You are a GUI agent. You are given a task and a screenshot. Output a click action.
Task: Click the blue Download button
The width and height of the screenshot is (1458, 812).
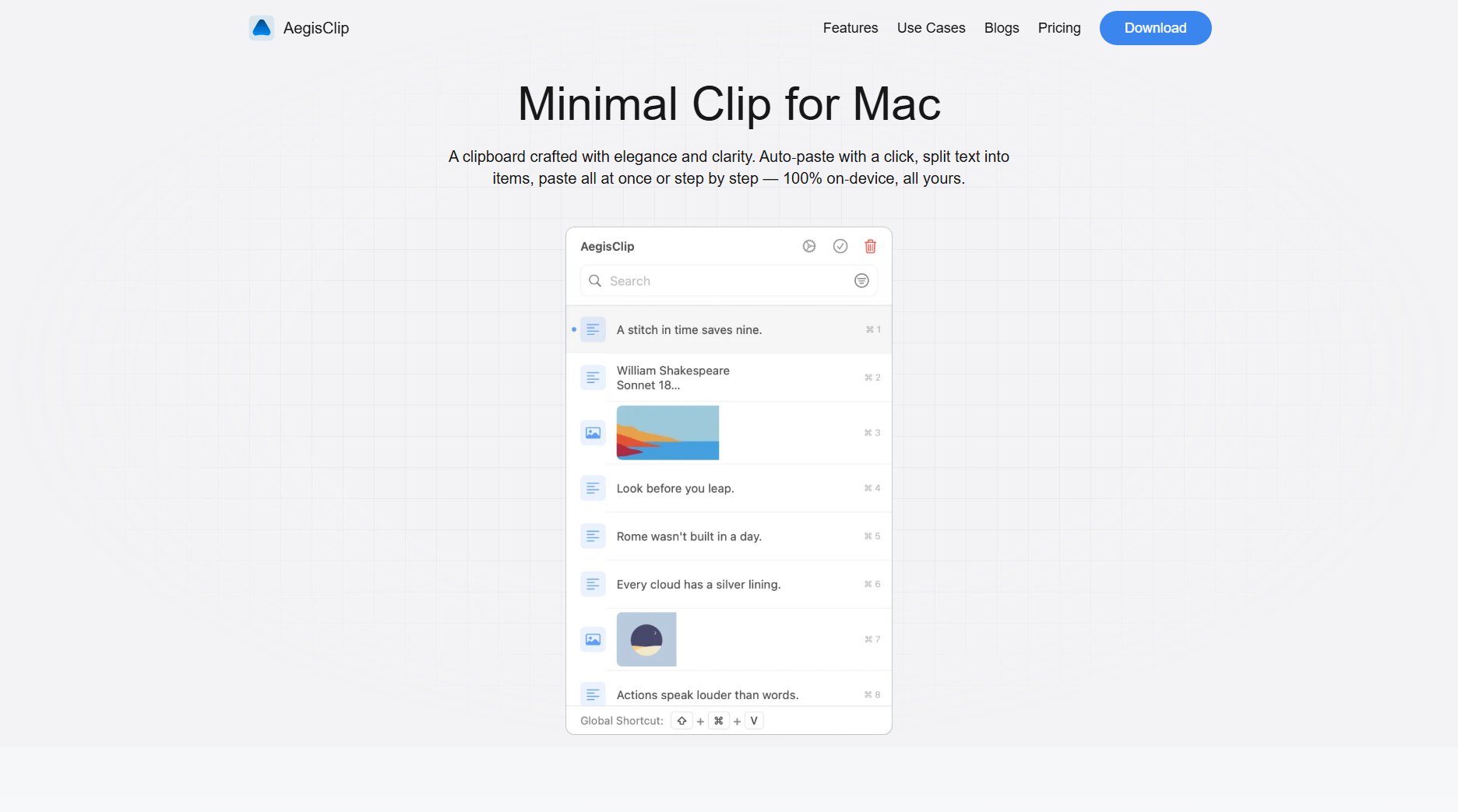tap(1155, 27)
